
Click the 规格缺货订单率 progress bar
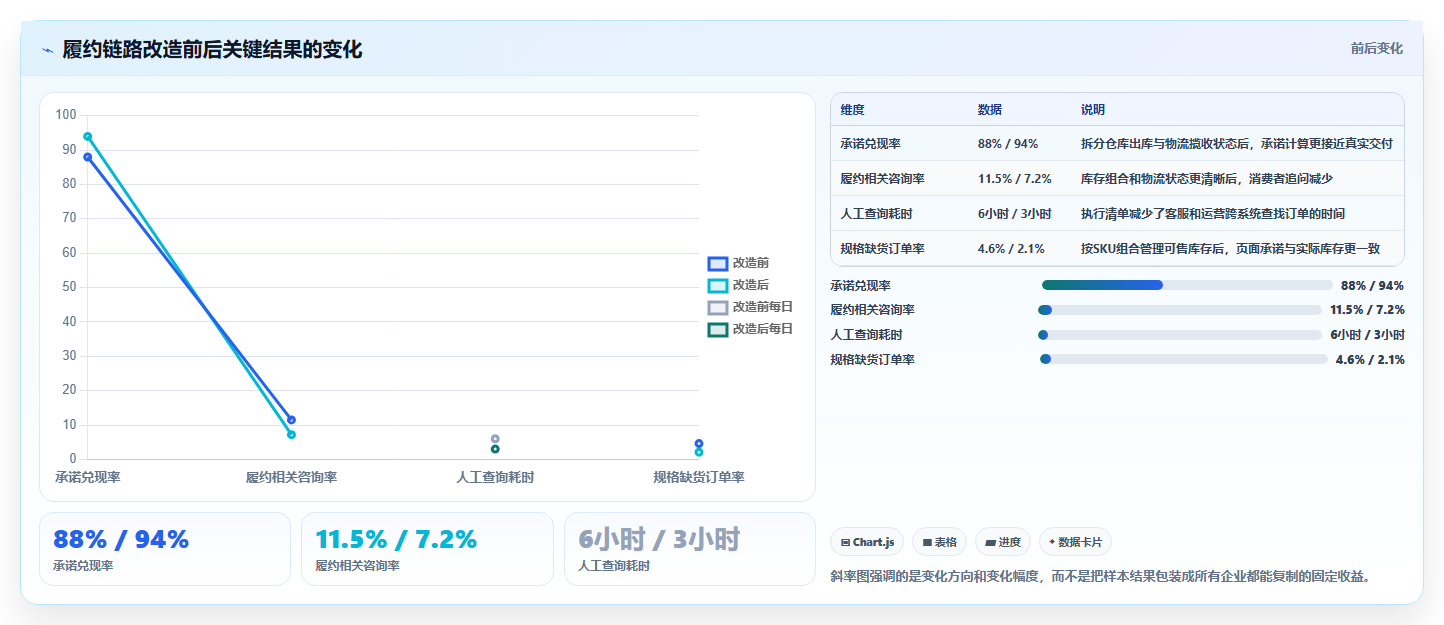(x=1184, y=359)
